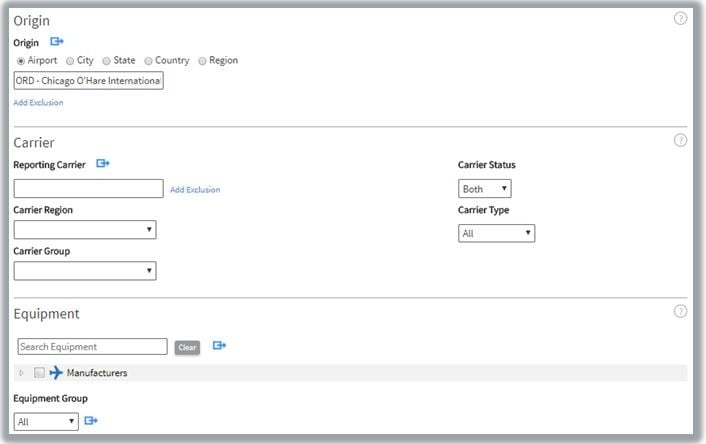Open the Carrier Type dropdown

(496, 233)
